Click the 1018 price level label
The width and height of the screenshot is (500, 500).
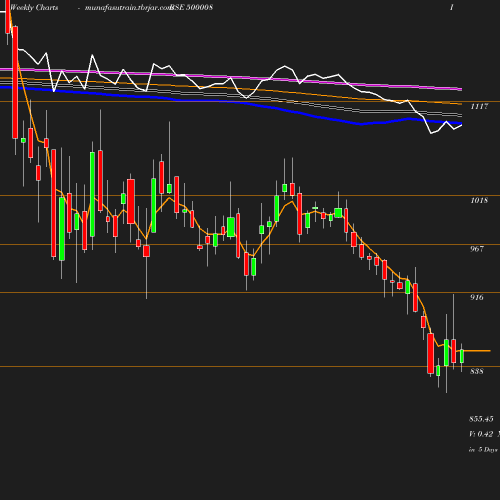pyautogui.click(x=479, y=200)
